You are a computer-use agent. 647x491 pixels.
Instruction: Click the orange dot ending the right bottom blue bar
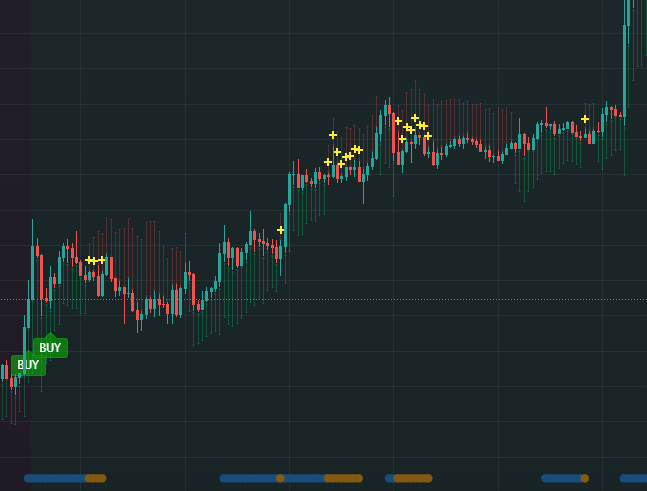coord(585,478)
